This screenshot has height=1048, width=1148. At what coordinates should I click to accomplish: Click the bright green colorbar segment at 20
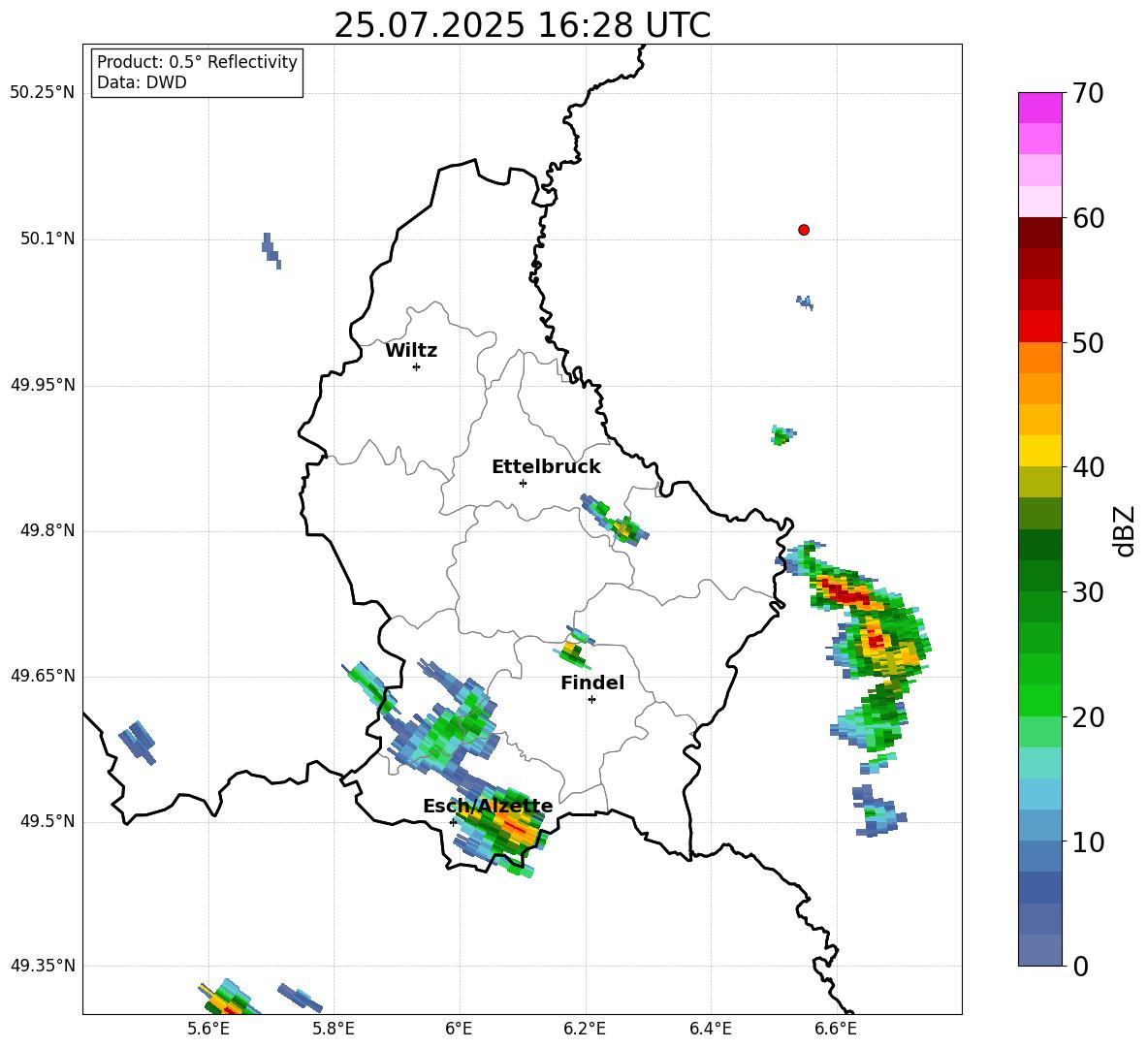pos(1040,700)
